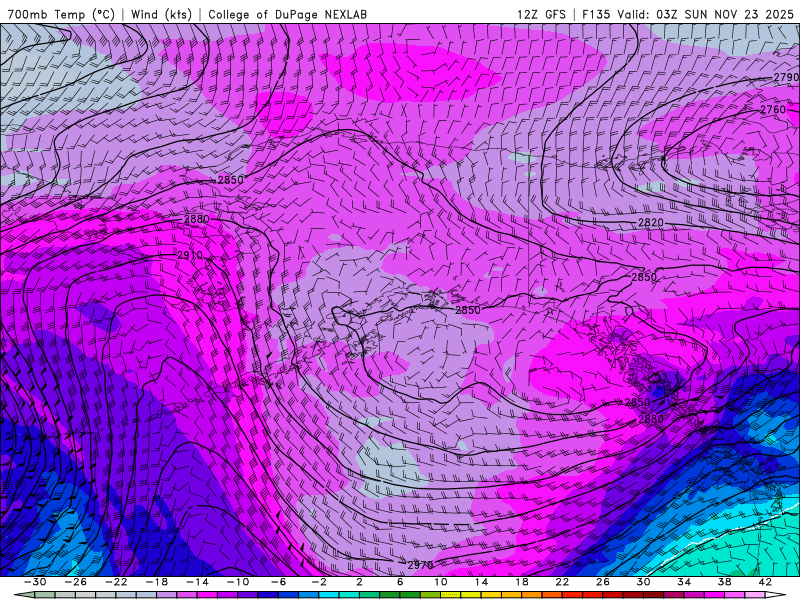
Task: Select the 10 label on the color scale
Action: click(441, 582)
